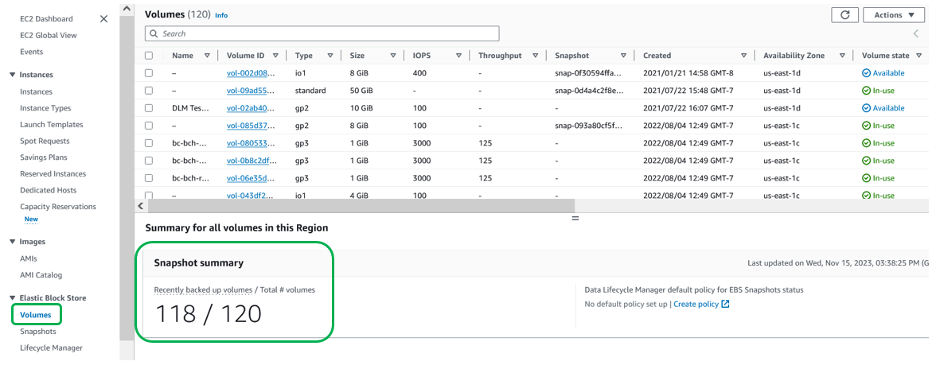Click the collapse chevron at top right
Image resolution: width=936 pixels, height=370 pixels.
916,34
